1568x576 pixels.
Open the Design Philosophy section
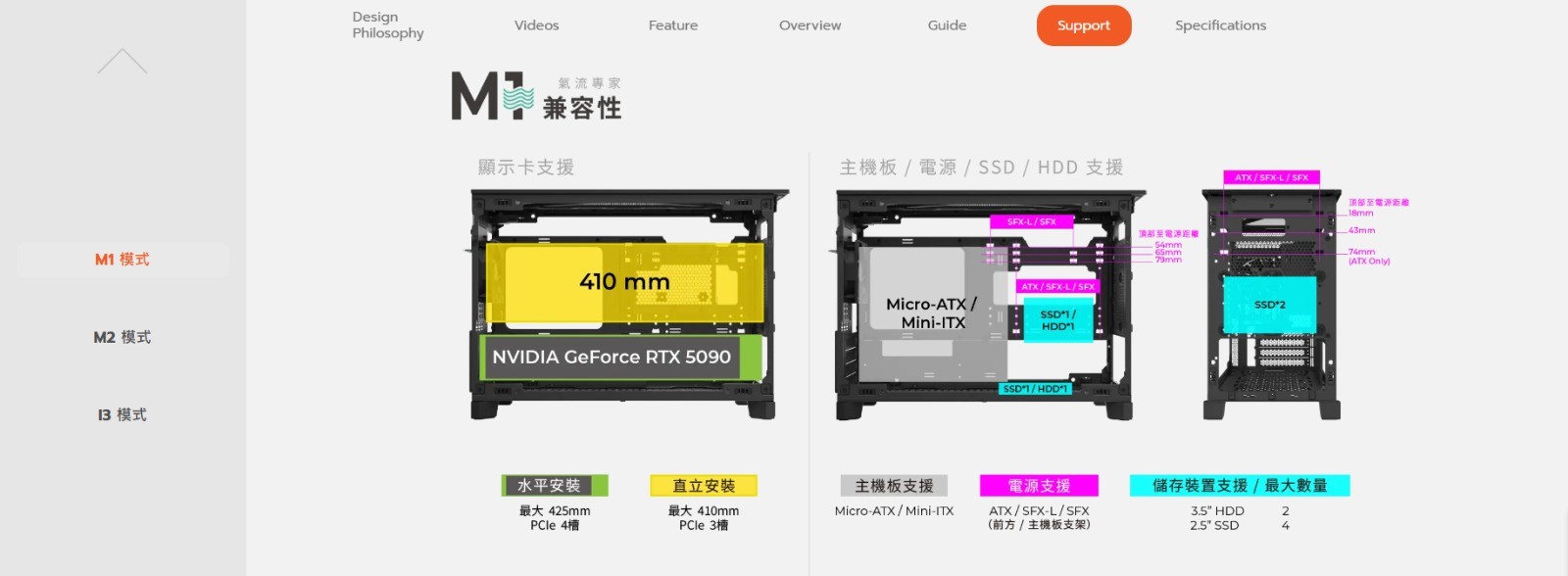point(388,24)
